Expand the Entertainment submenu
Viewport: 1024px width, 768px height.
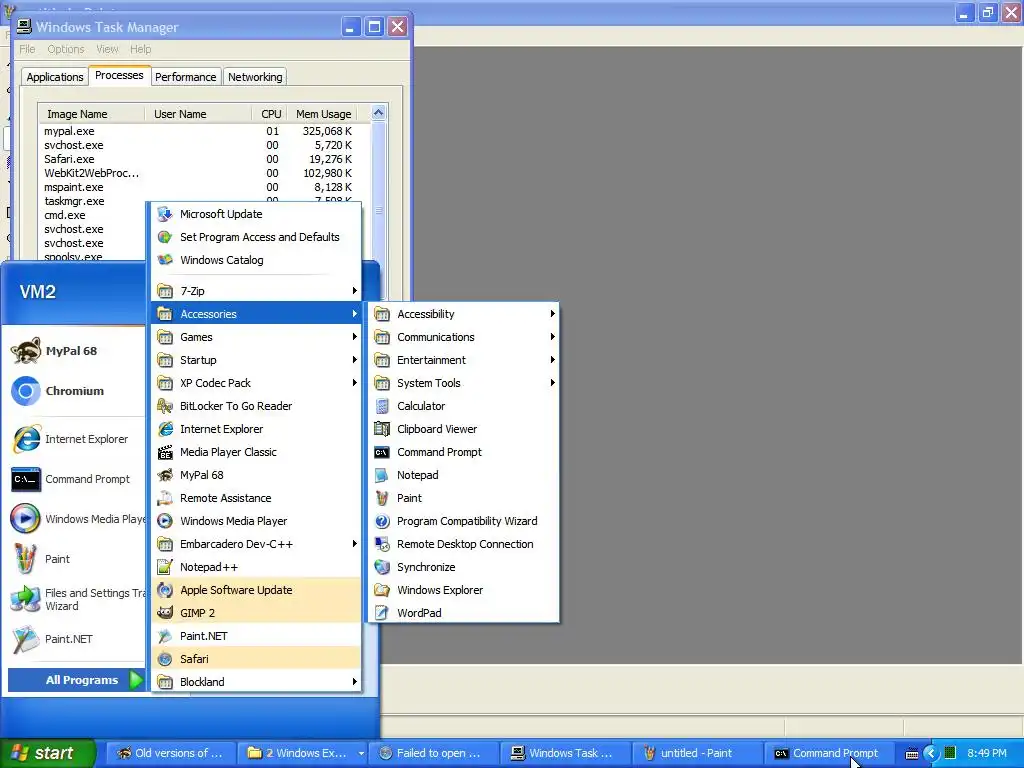click(464, 360)
